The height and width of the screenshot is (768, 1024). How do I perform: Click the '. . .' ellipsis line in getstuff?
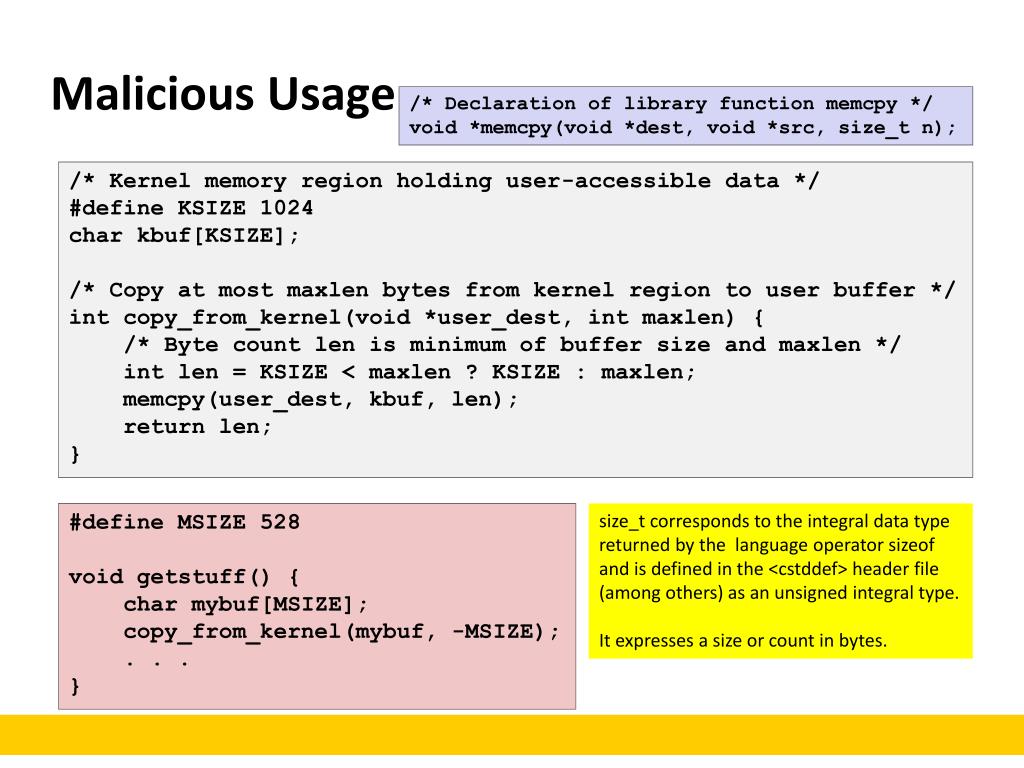click(x=157, y=662)
